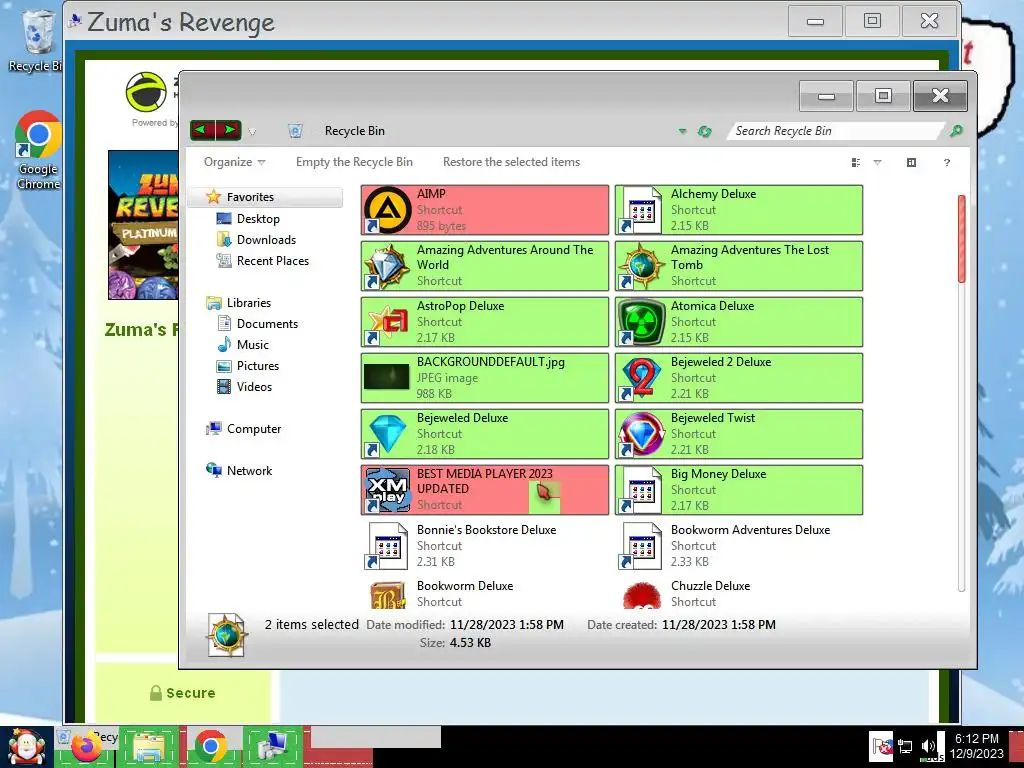The image size is (1024, 768).
Task: Click 'Bejeweled Twist' file name
Action: [x=712, y=418]
